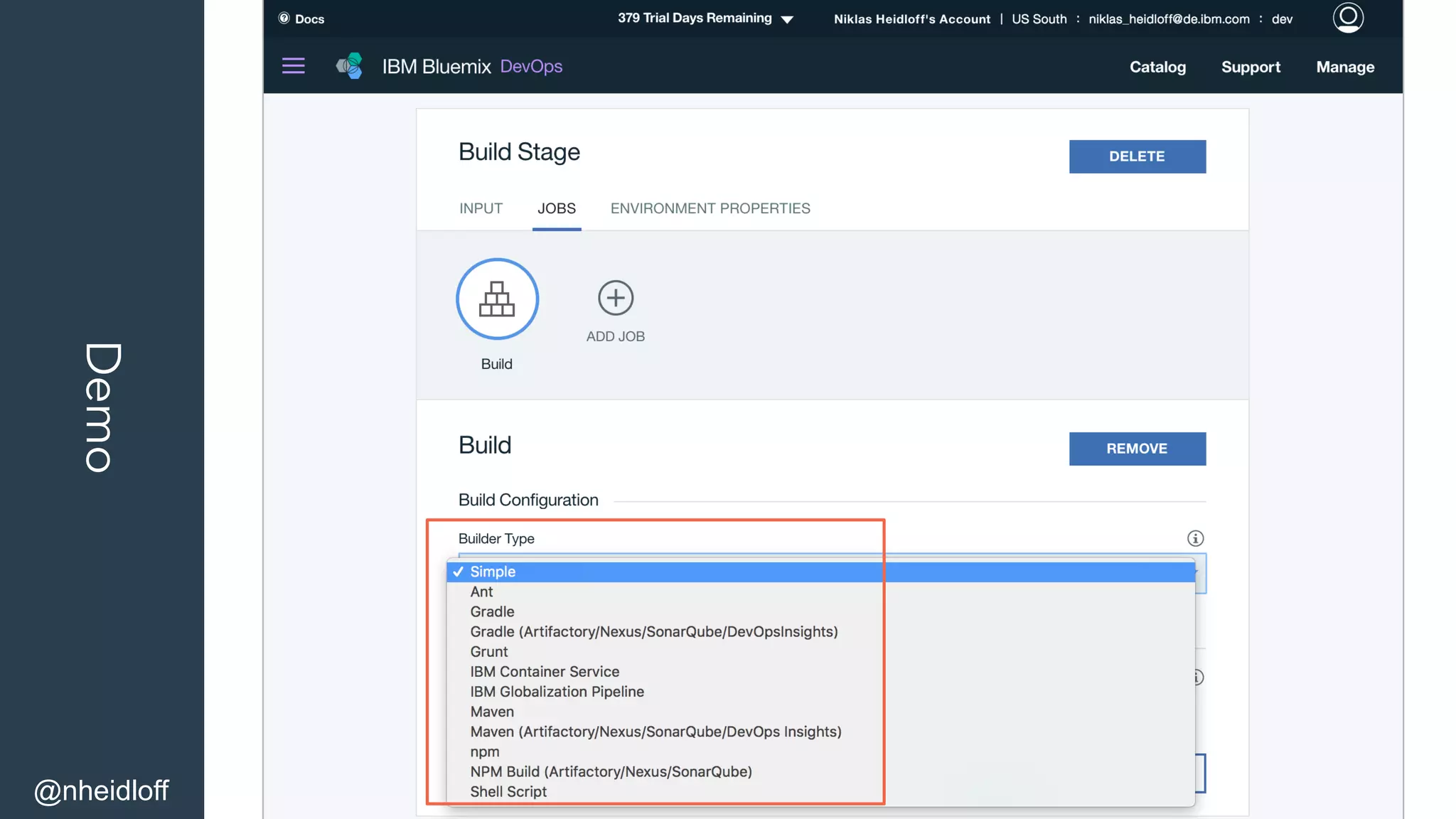Select the Build job circle icon
The height and width of the screenshot is (819, 1456).
[497, 299]
